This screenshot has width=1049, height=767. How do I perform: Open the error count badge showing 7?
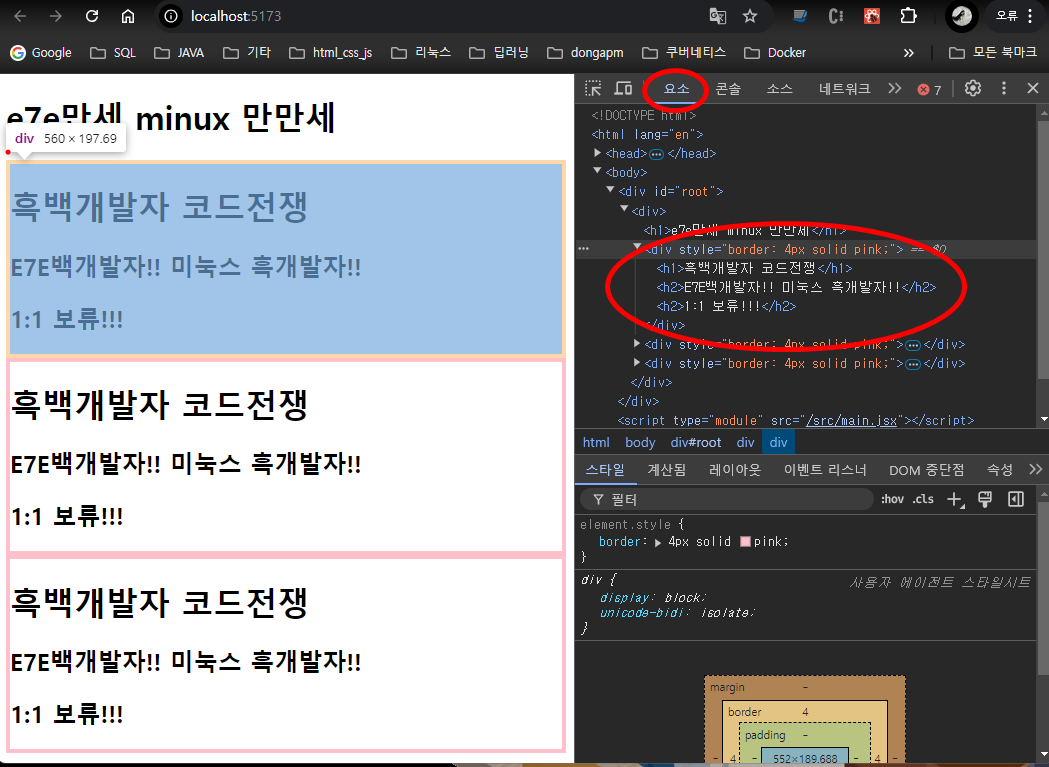tap(929, 90)
